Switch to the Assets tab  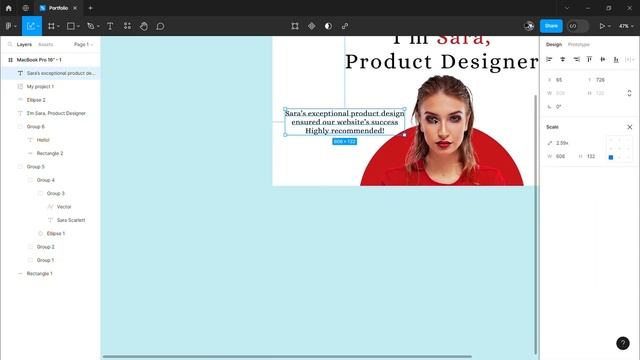pos(45,44)
